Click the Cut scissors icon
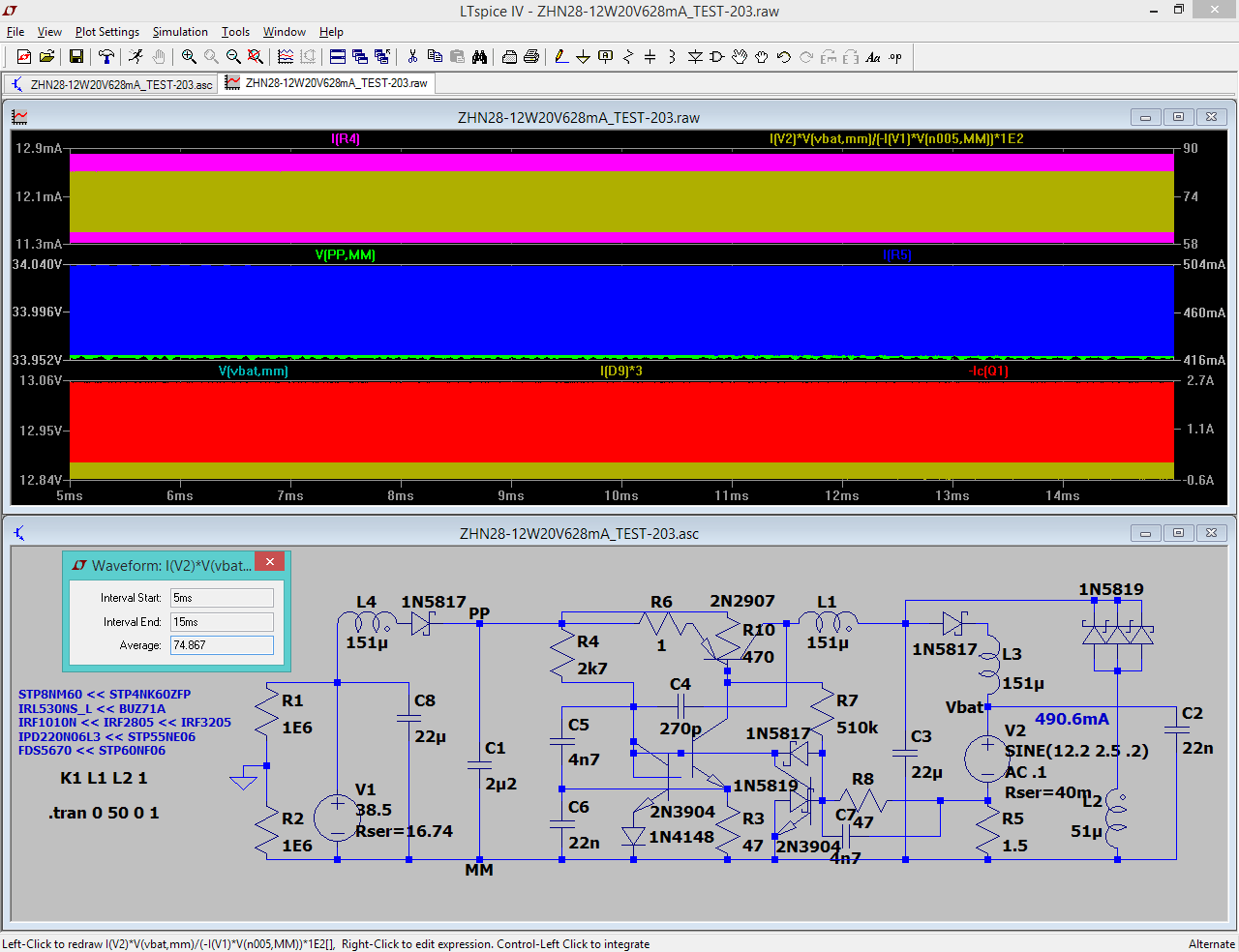Image resolution: width=1239 pixels, height=952 pixels. [412, 57]
